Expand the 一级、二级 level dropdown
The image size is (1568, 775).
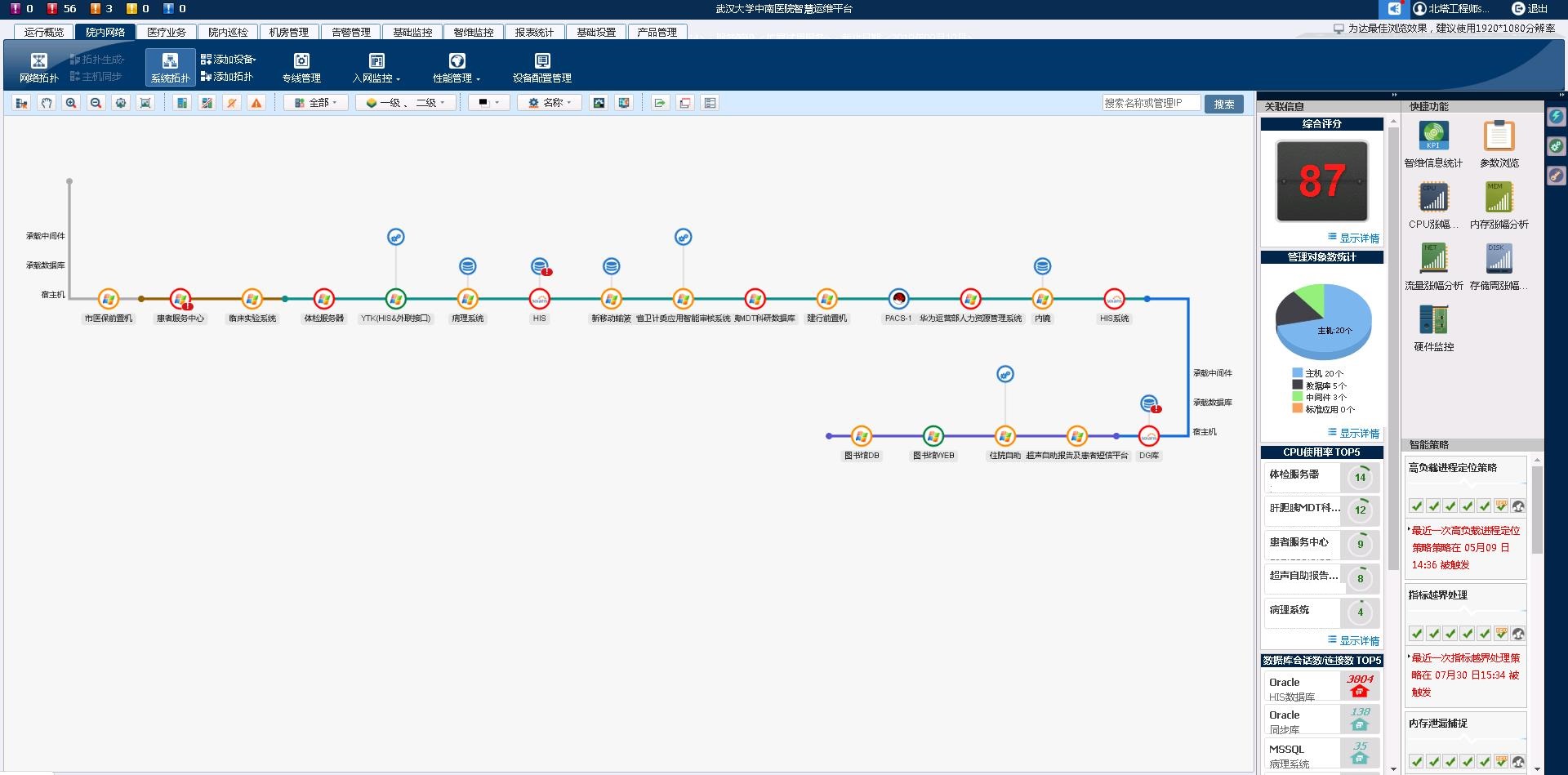405,103
